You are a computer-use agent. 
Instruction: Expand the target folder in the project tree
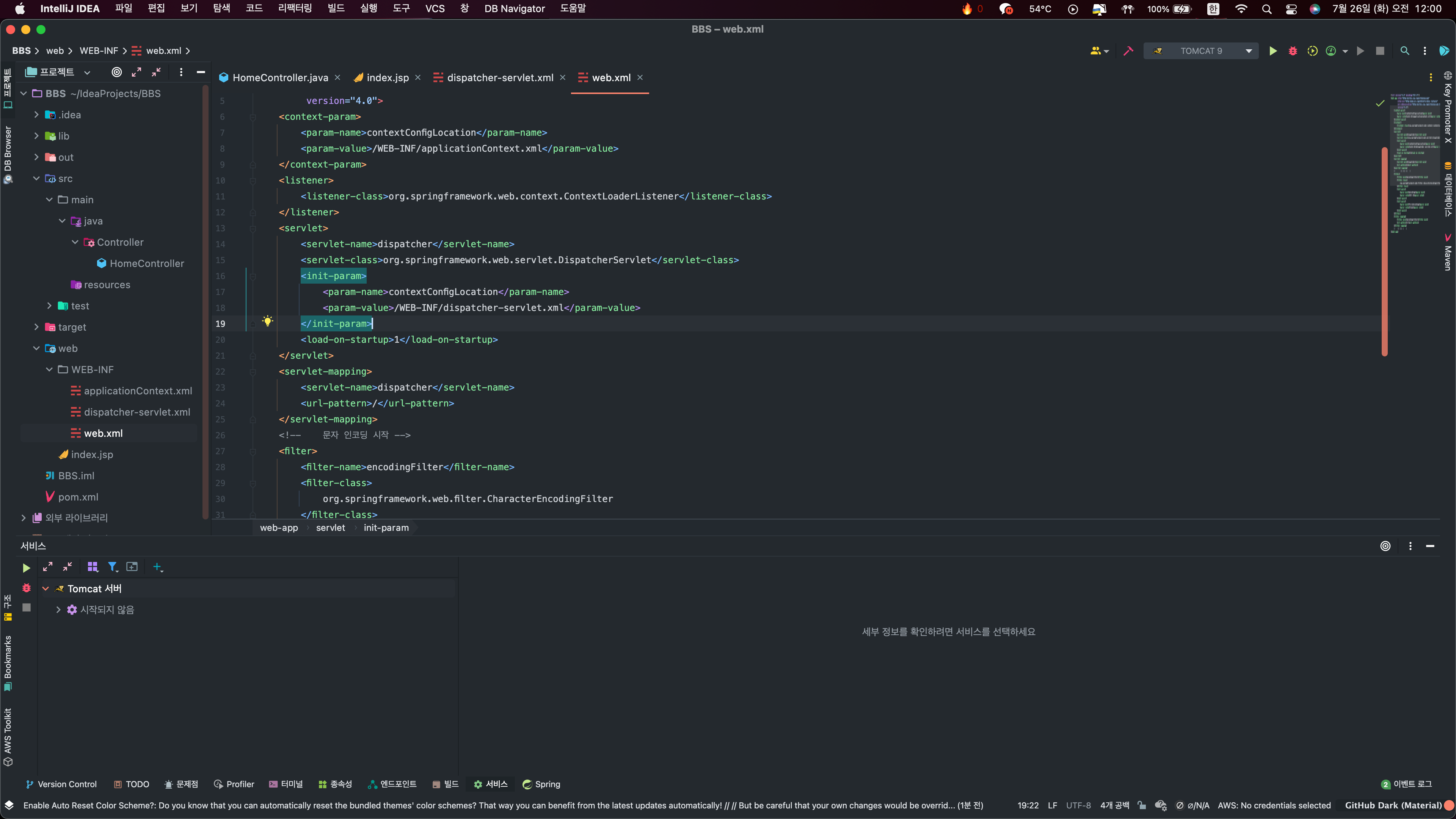[36, 327]
